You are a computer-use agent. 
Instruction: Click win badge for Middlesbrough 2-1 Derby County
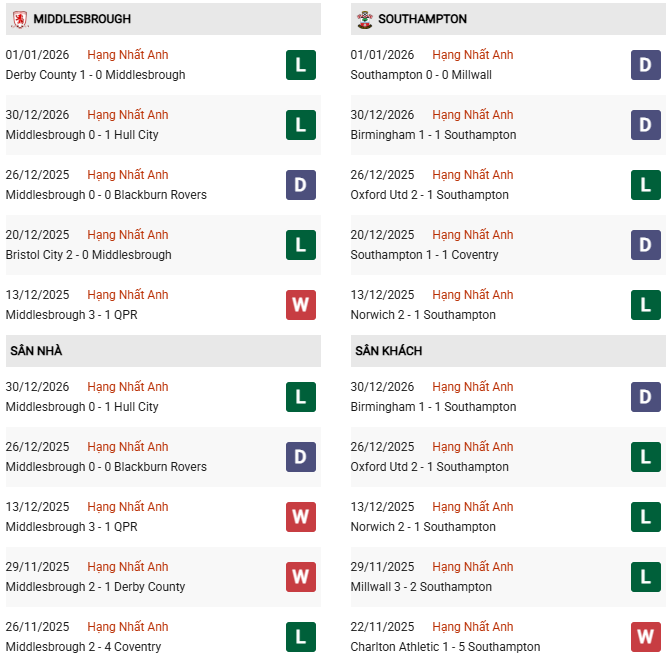301,577
